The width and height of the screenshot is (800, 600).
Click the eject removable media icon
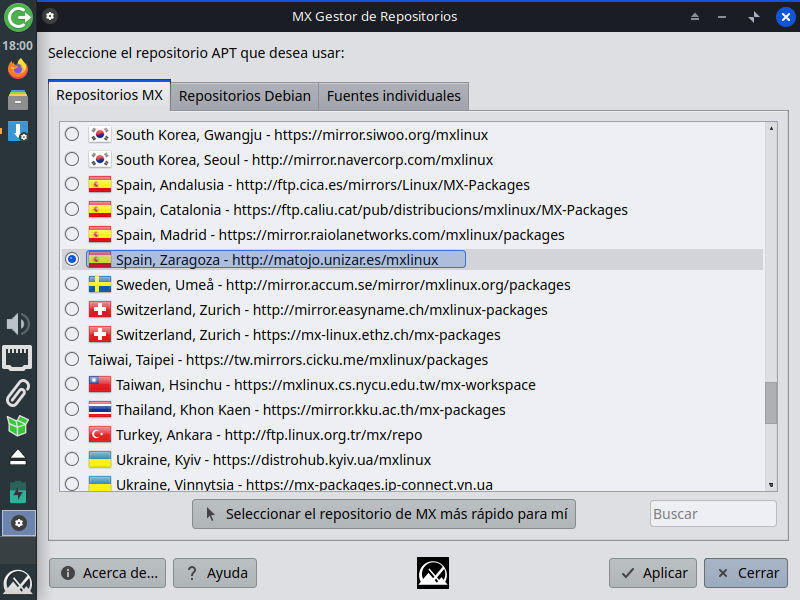tap(18, 457)
